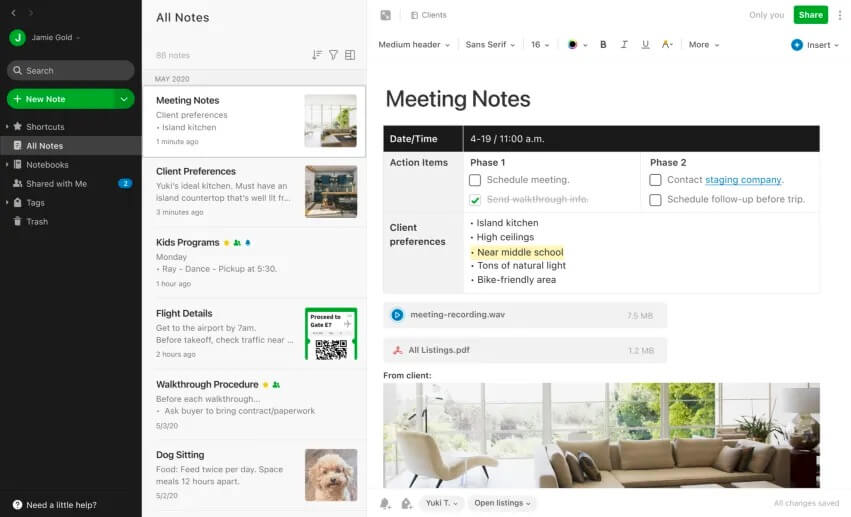Click the green Share button

pyautogui.click(x=810, y=15)
